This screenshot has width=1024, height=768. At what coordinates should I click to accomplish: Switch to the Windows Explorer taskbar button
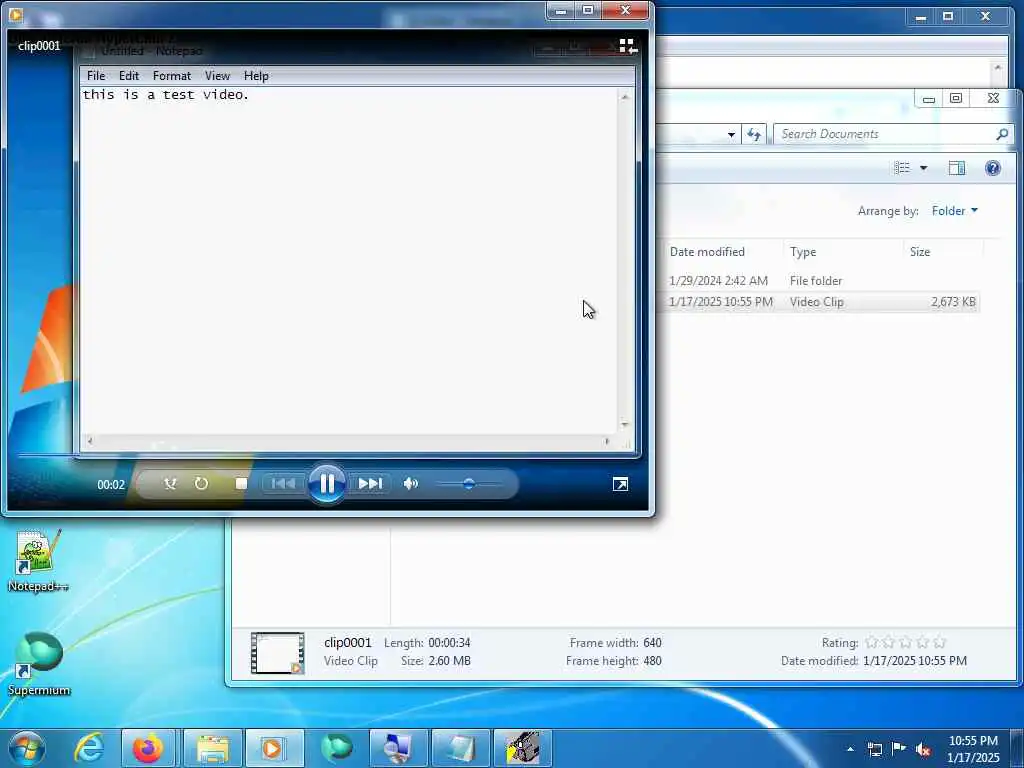213,748
